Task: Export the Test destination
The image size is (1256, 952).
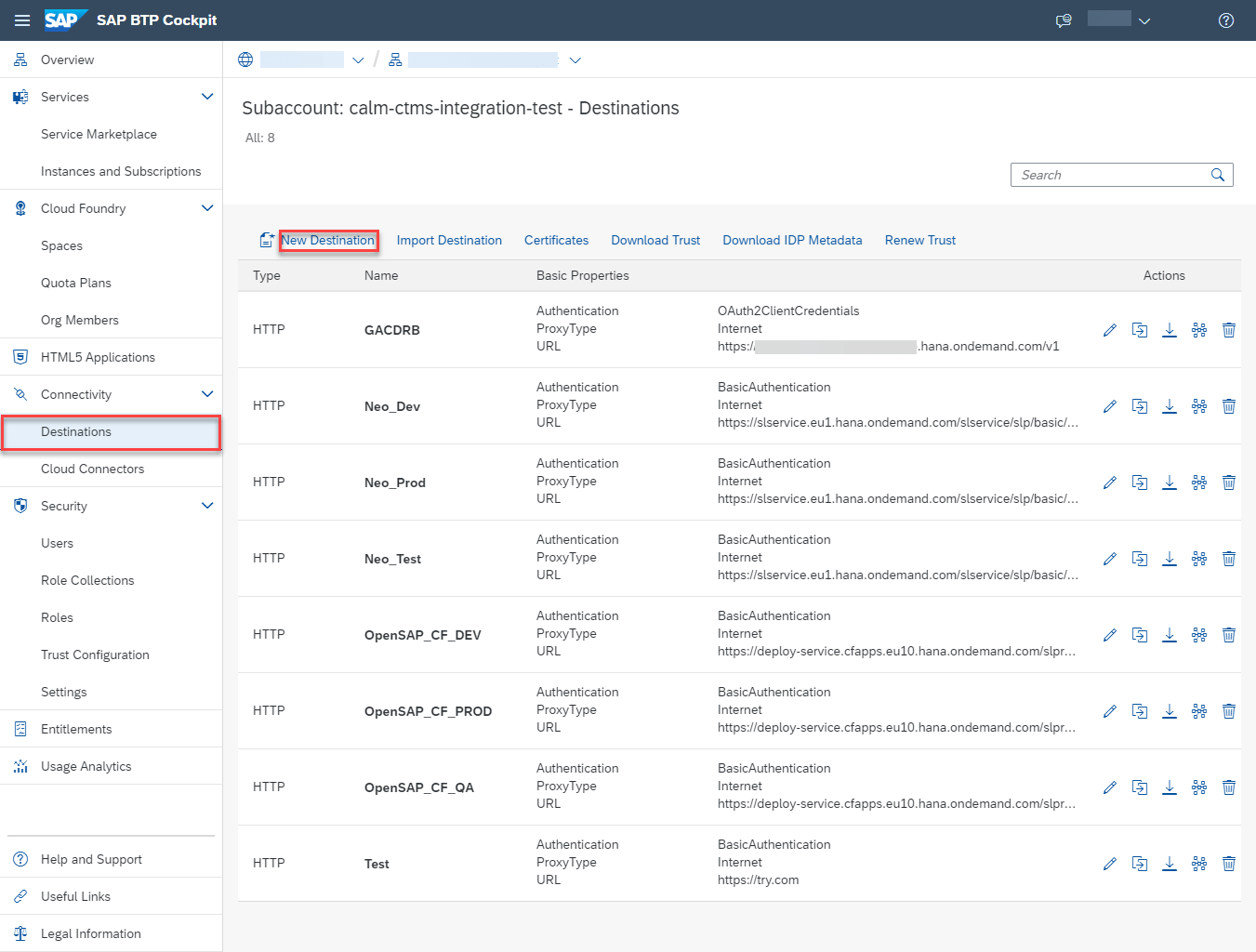Action: point(1170,864)
